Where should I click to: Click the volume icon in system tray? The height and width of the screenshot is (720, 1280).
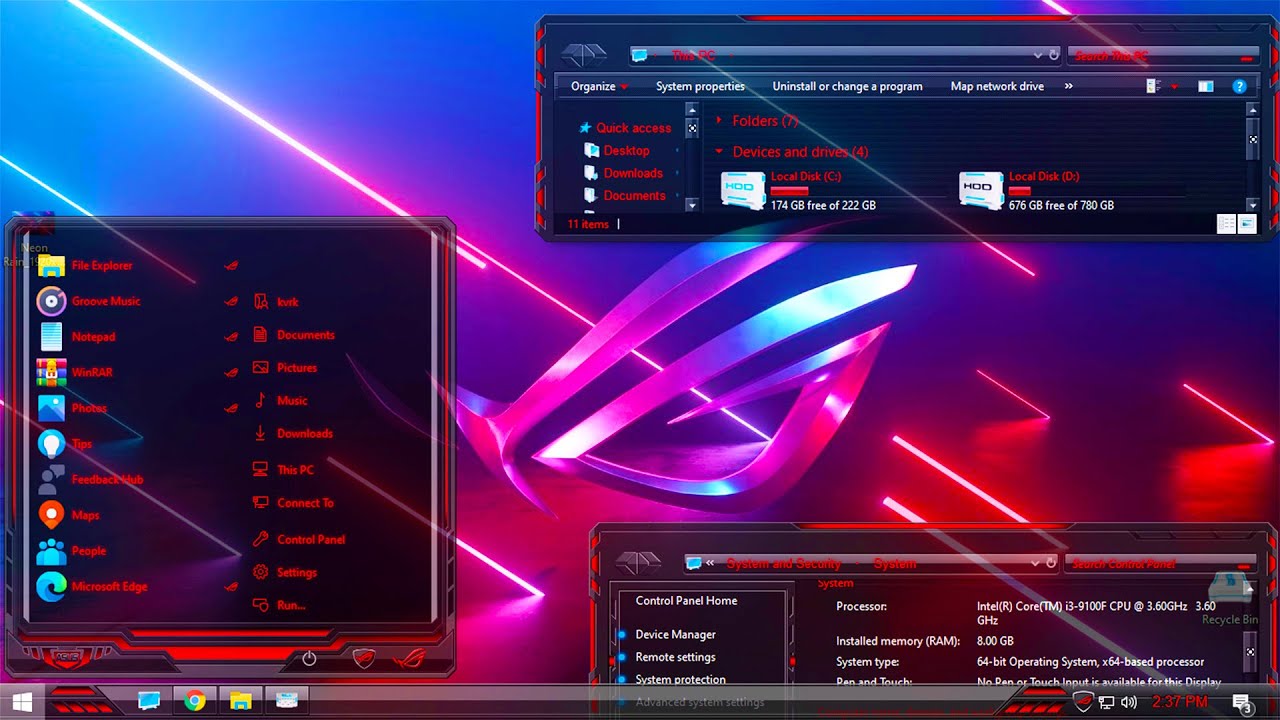(x=1130, y=702)
